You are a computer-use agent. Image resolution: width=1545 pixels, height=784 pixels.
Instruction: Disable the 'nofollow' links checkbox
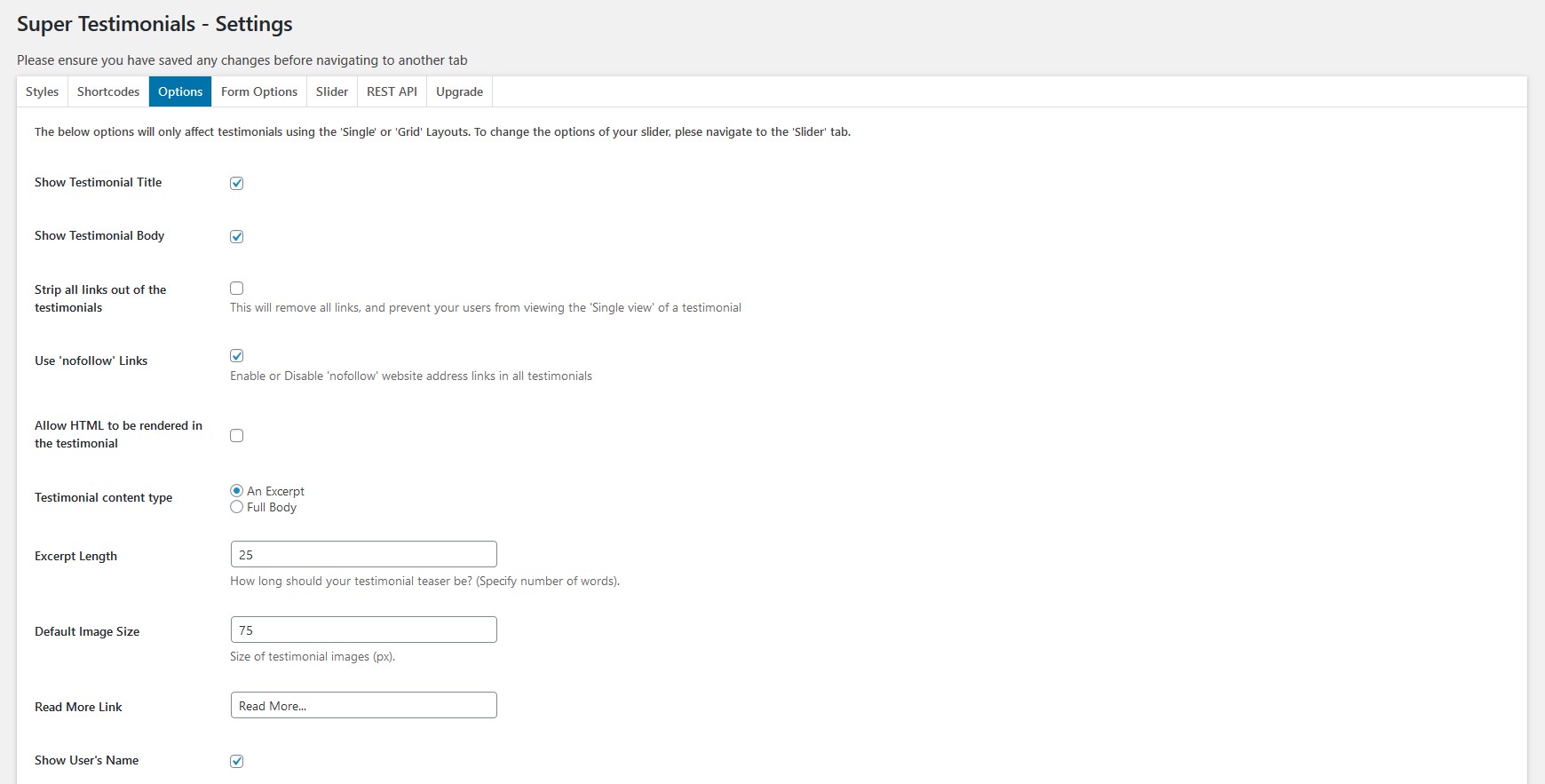coord(237,356)
